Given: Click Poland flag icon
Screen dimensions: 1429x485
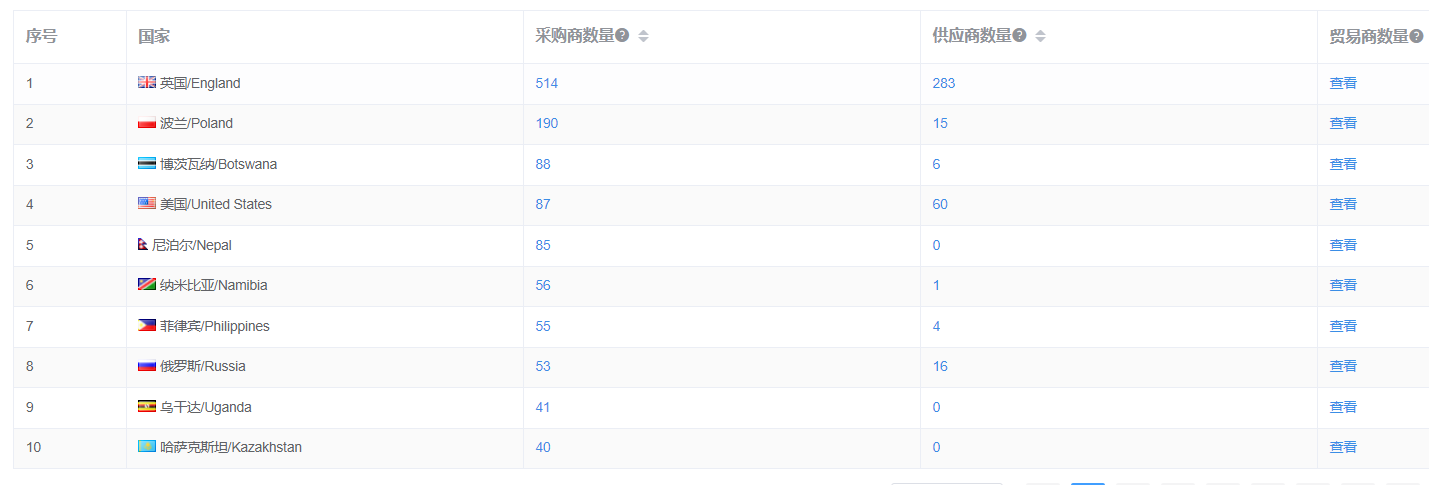Looking at the screenshot, I should (147, 123).
